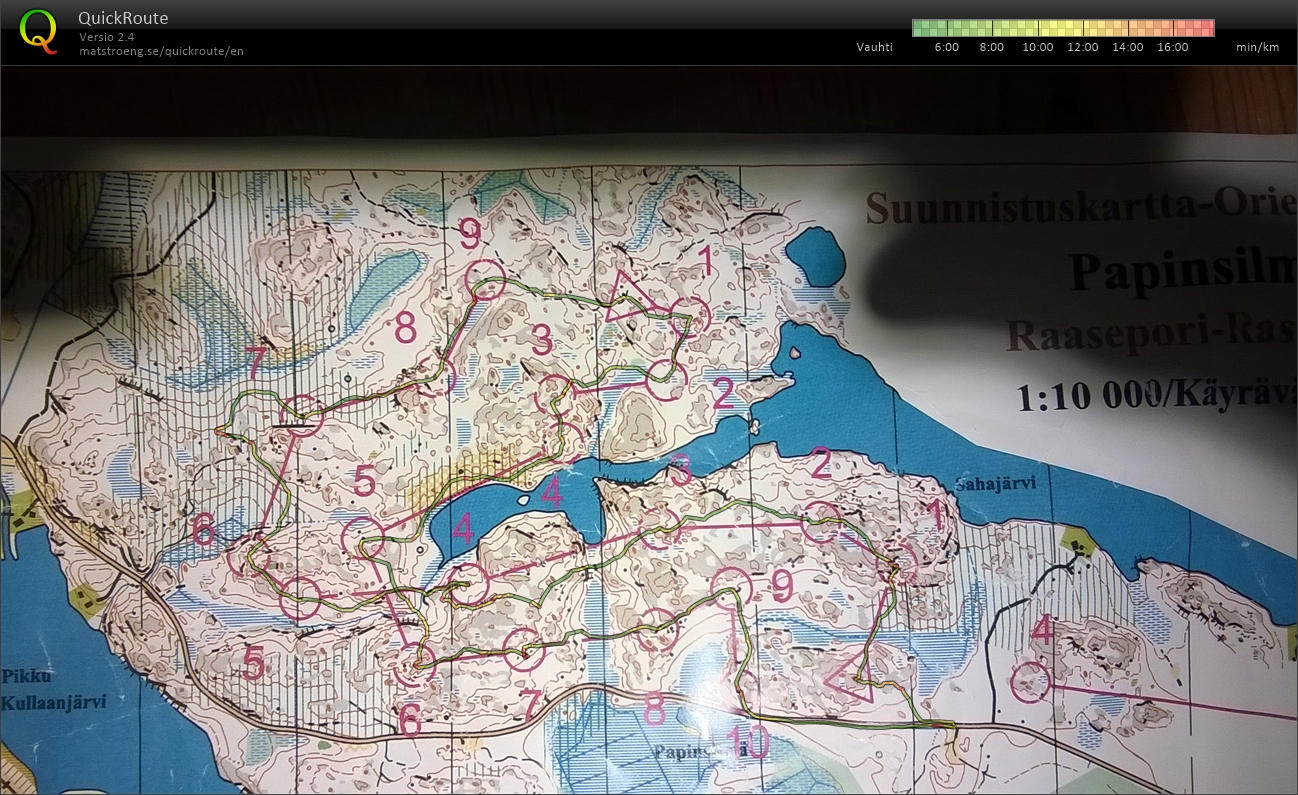
Task: Click control number 10 on the map
Action: point(748,742)
